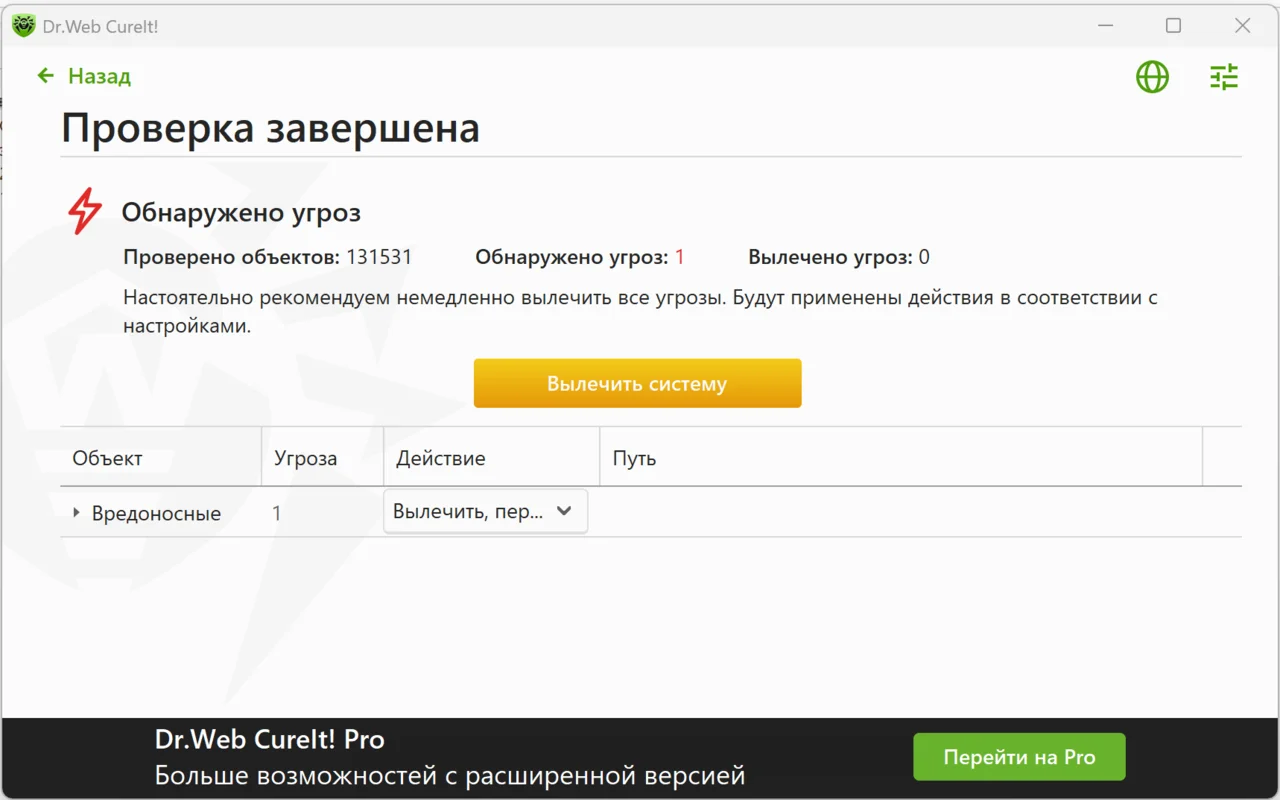Click Dr.Web CureIt! Pro banner title
1280x800 pixels.
(x=270, y=739)
